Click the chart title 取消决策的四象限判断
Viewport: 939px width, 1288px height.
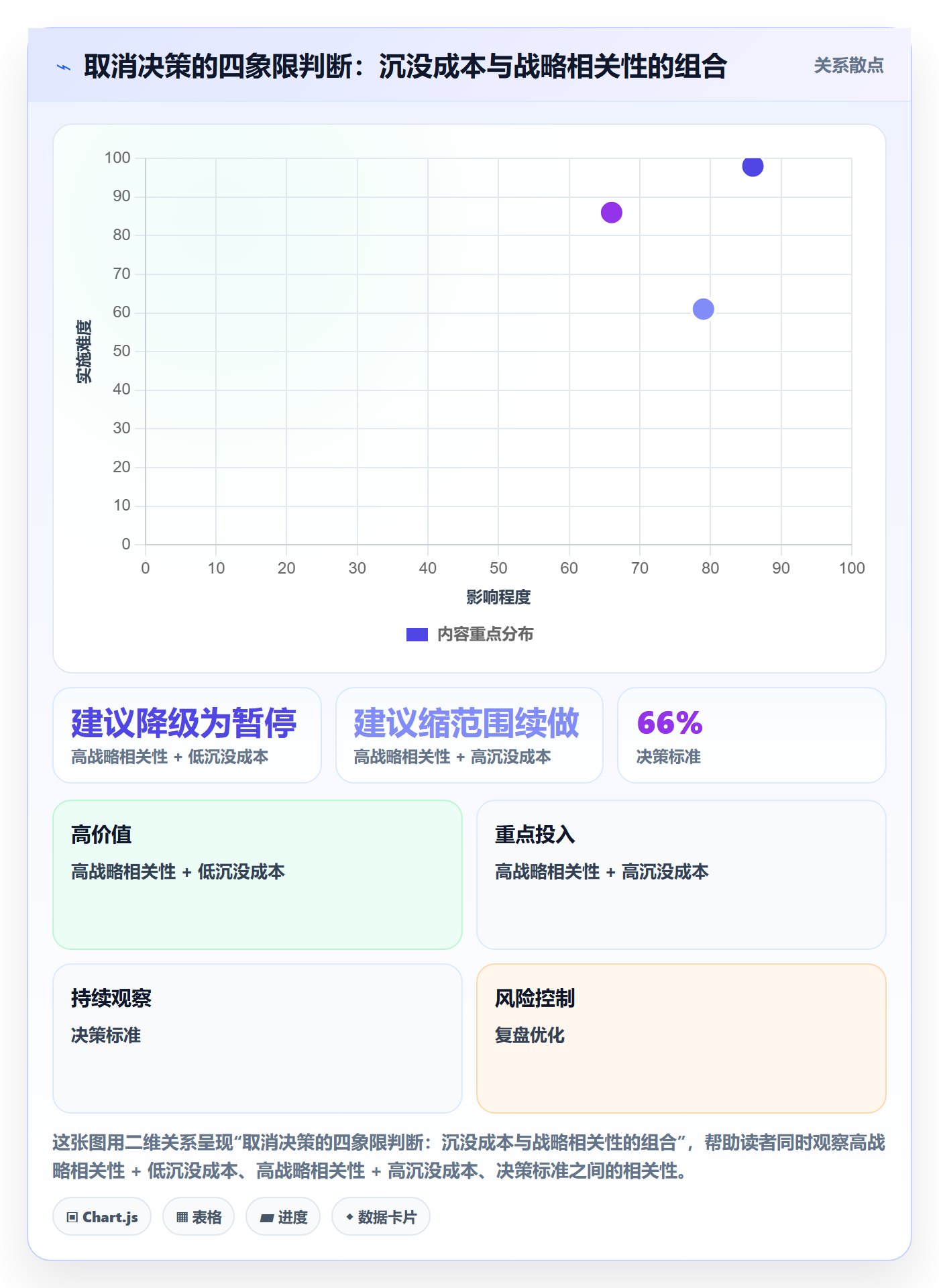pyautogui.click(x=405, y=66)
